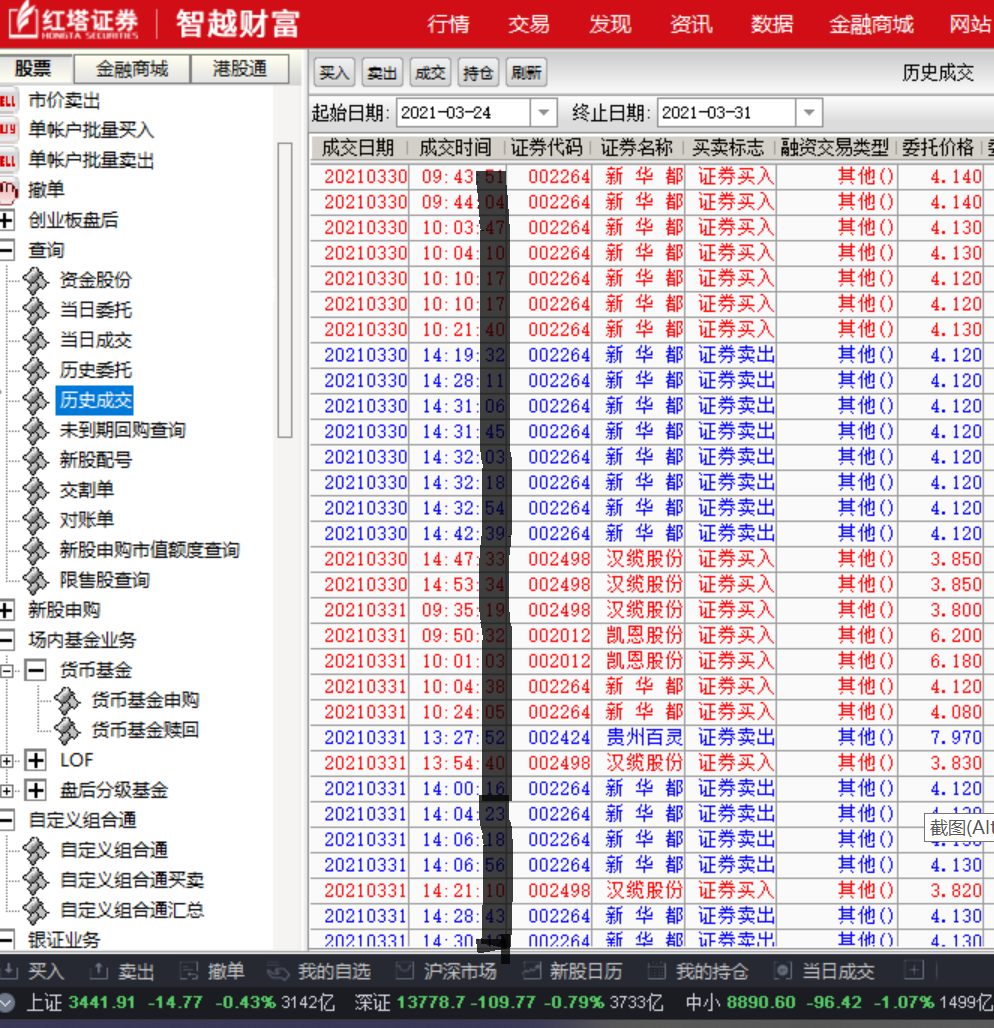Click the 对账单 icon
The height and width of the screenshot is (1028, 994).
[36, 521]
